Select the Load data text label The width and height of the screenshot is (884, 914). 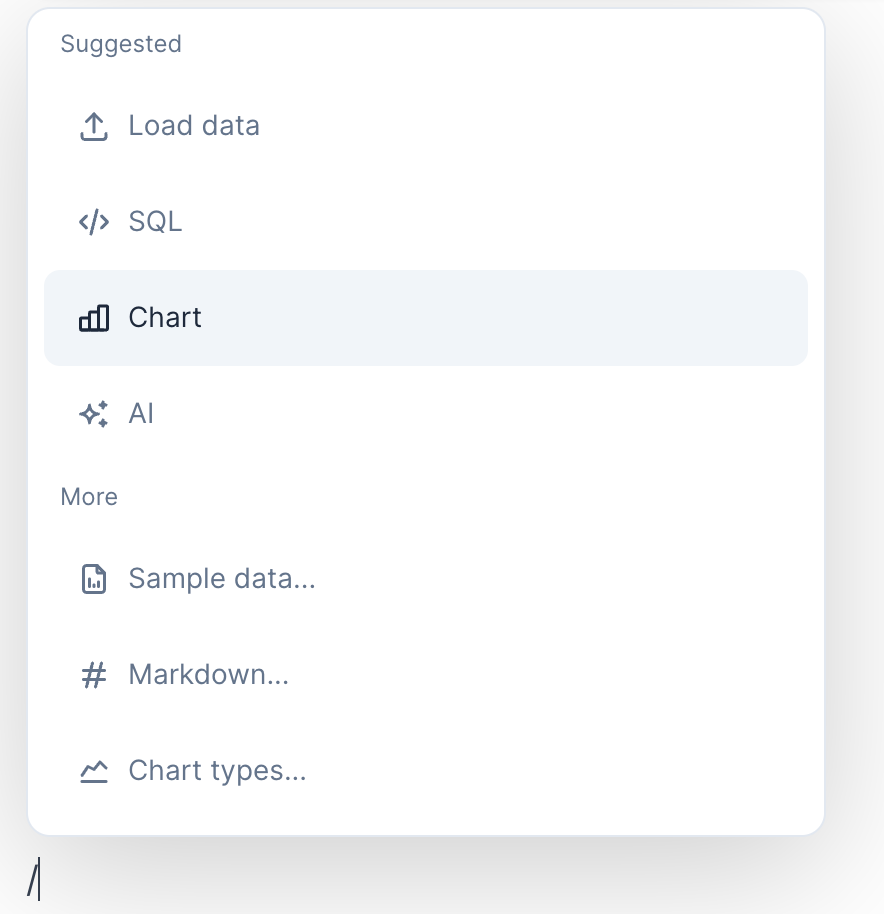194,126
